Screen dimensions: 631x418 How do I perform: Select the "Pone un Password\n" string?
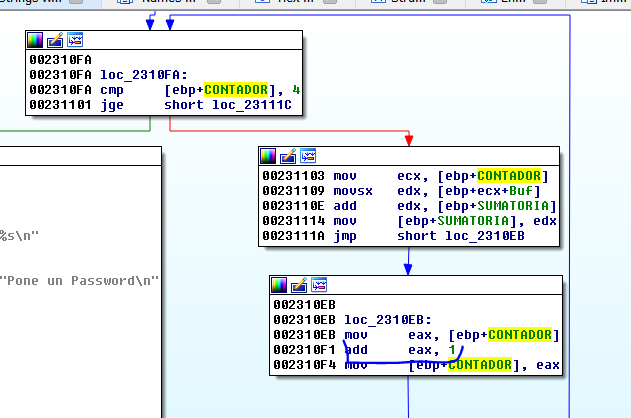pyautogui.click(x=81, y=280)
